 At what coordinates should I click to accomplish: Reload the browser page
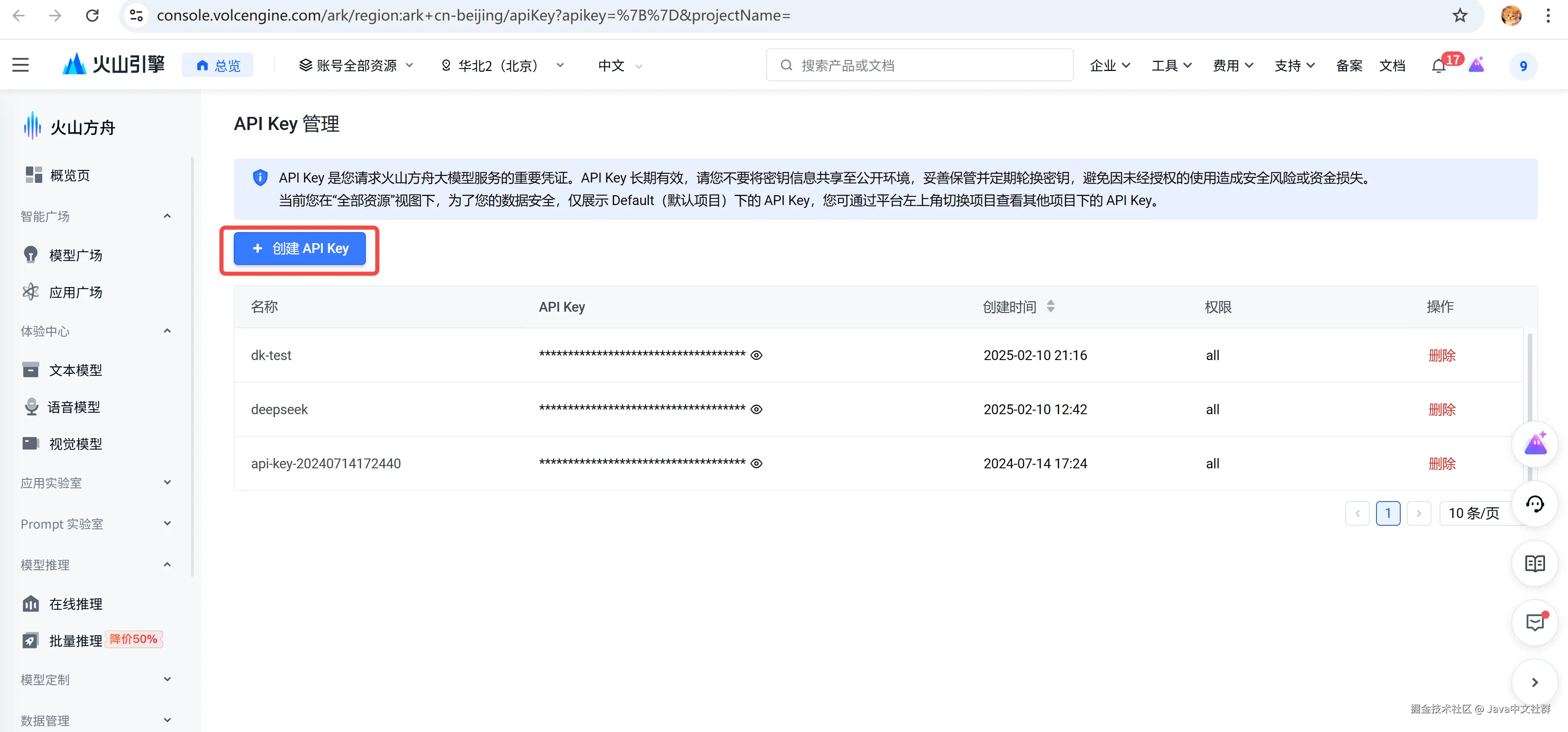[x=92, y=15]
